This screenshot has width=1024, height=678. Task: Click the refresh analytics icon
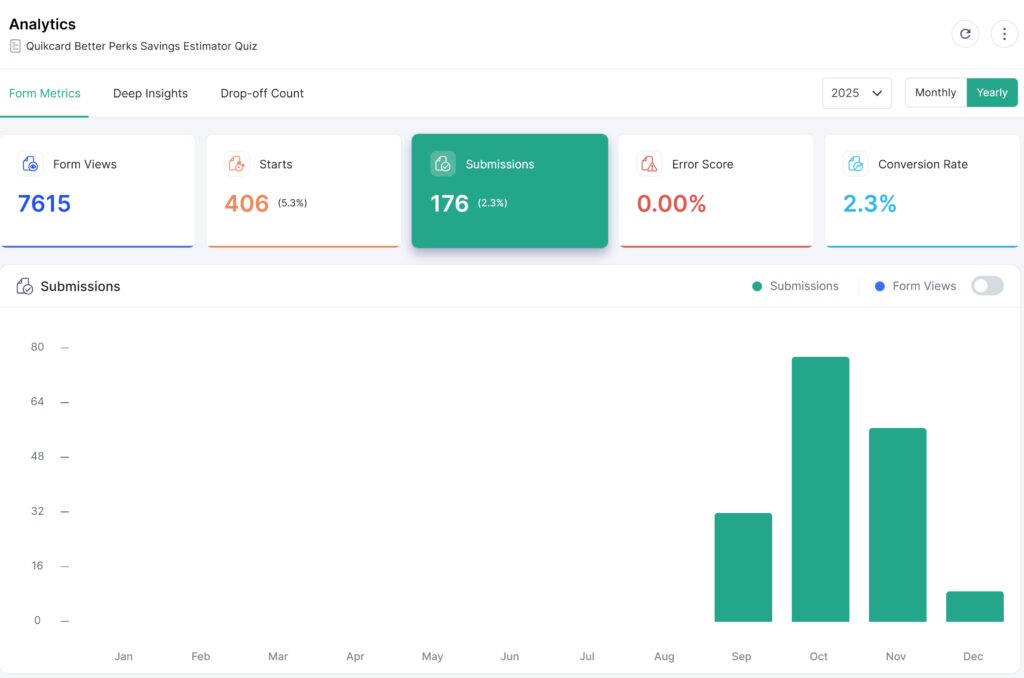965,34
